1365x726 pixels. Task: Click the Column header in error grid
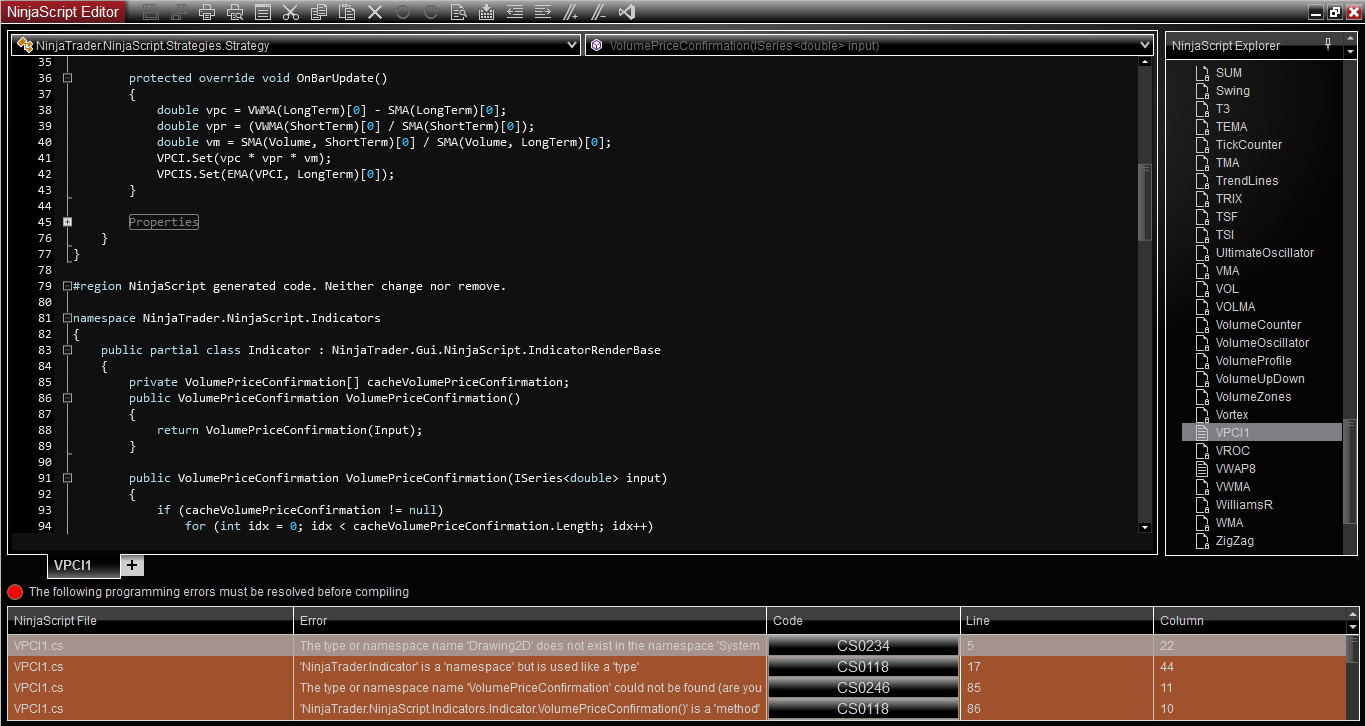click(x=1249, y=621)
